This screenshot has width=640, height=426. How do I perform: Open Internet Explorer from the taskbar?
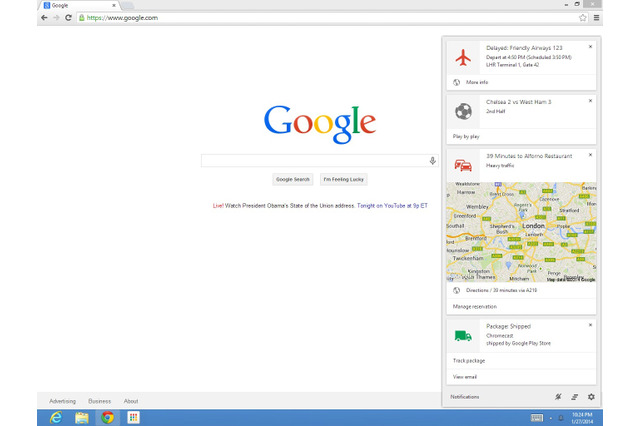click(56, 417)
